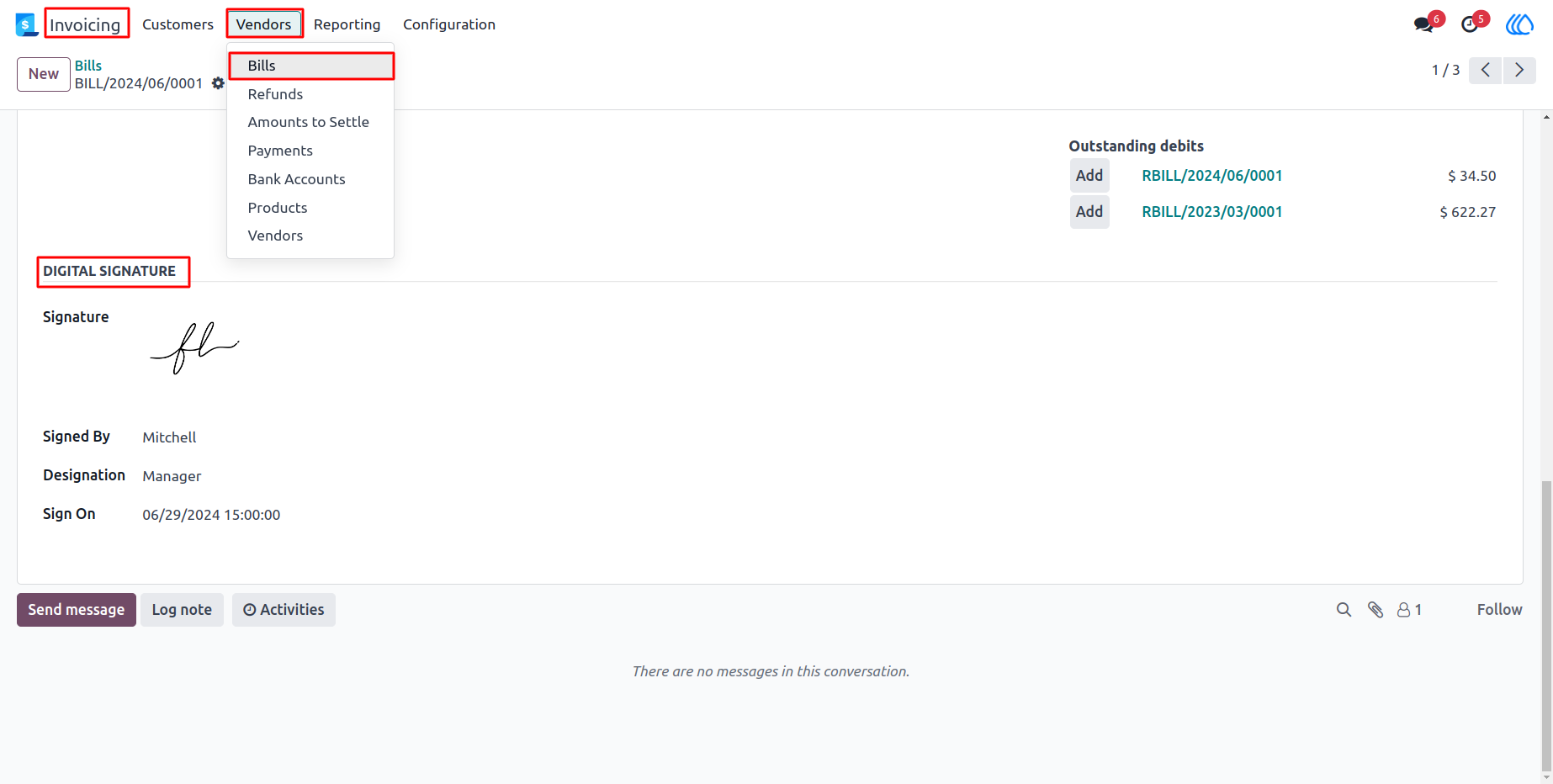Choose Amounts to Settle menu entry
The width and height of the screenshot is (1553, 784).
310,122
